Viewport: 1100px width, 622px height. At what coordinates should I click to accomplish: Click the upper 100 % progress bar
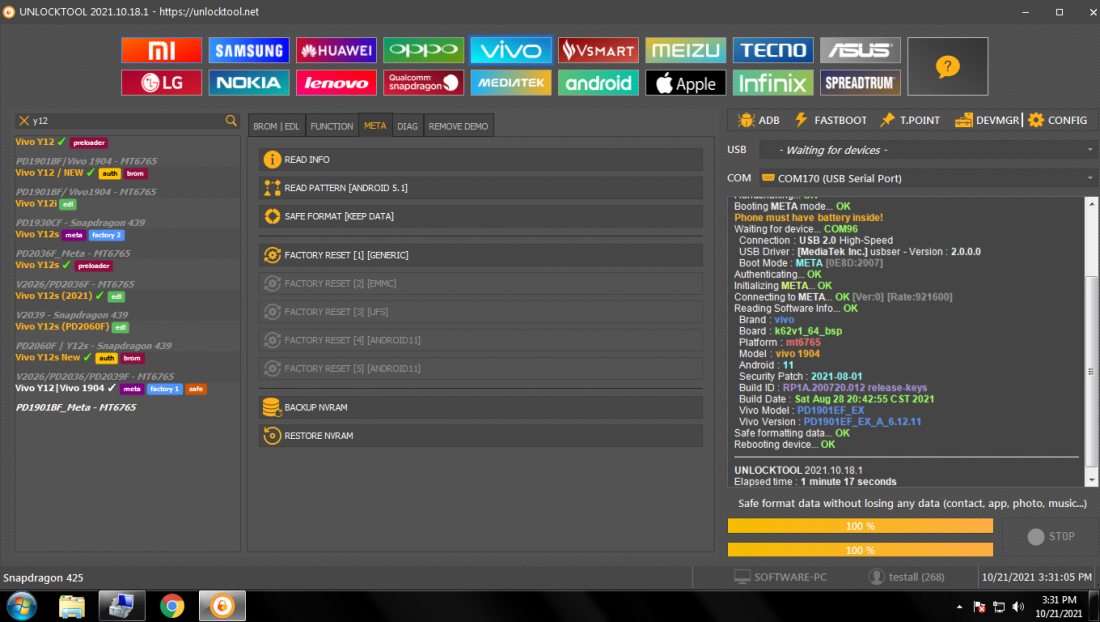click(x=860, y=526)
